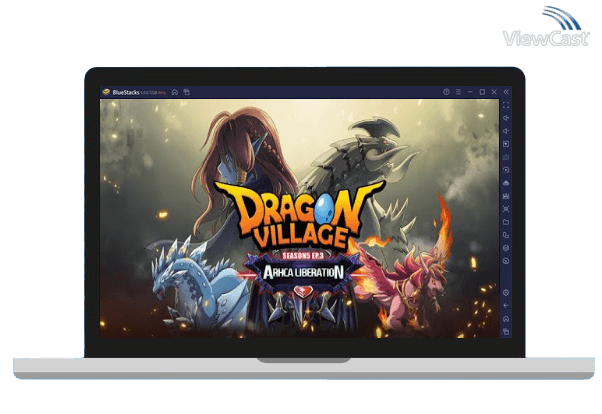Take a screenshot with the capture-frame icon

click(506, 209)
